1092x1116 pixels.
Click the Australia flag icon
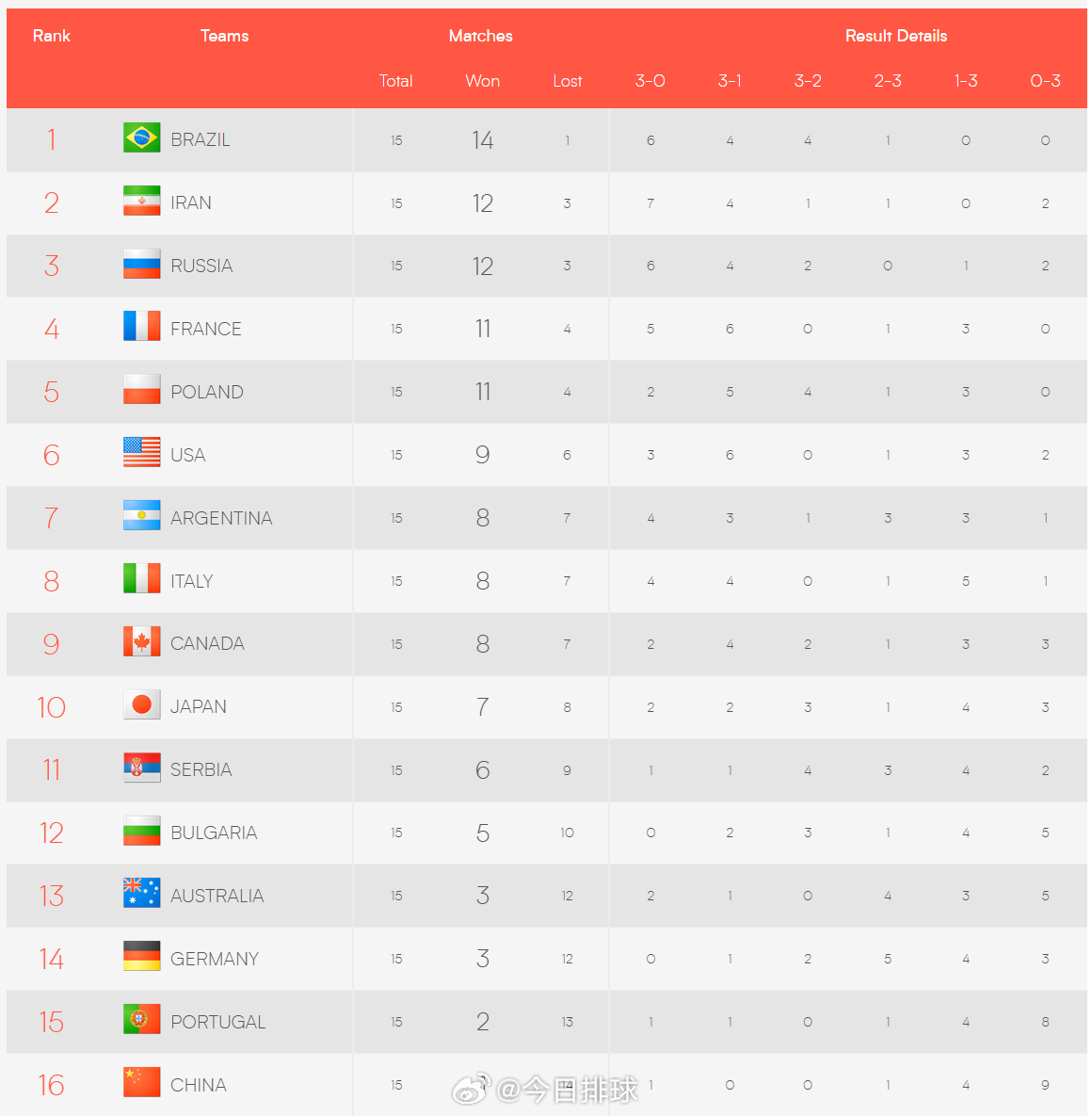click(141, 894)
